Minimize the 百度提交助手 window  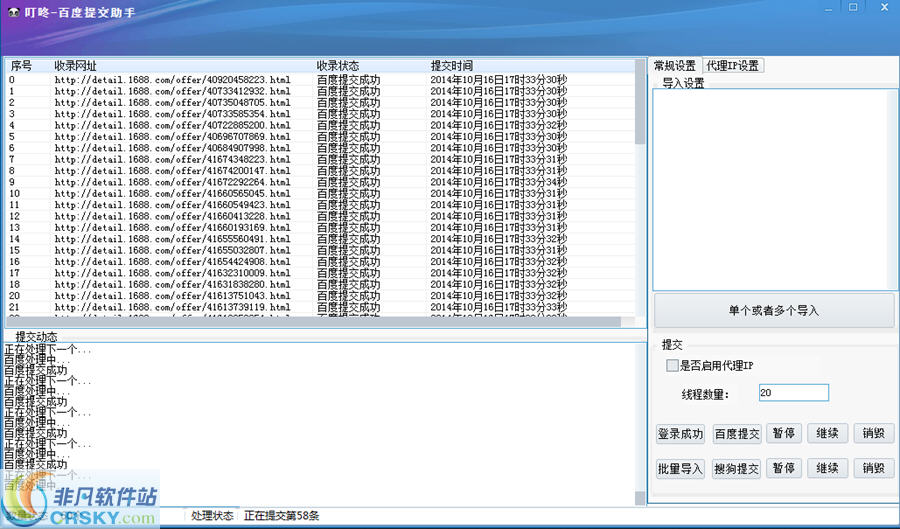coord(829,9)
